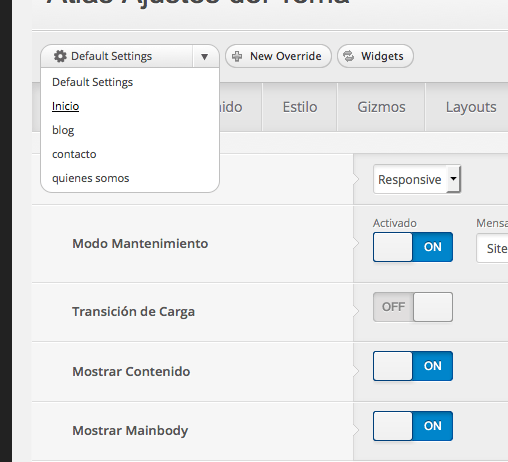Viewport: 508px width, 462px height.
Task: Turn off the Mostrar Mainbody switch
Action: pyautogui.click(x=413, y=426)
